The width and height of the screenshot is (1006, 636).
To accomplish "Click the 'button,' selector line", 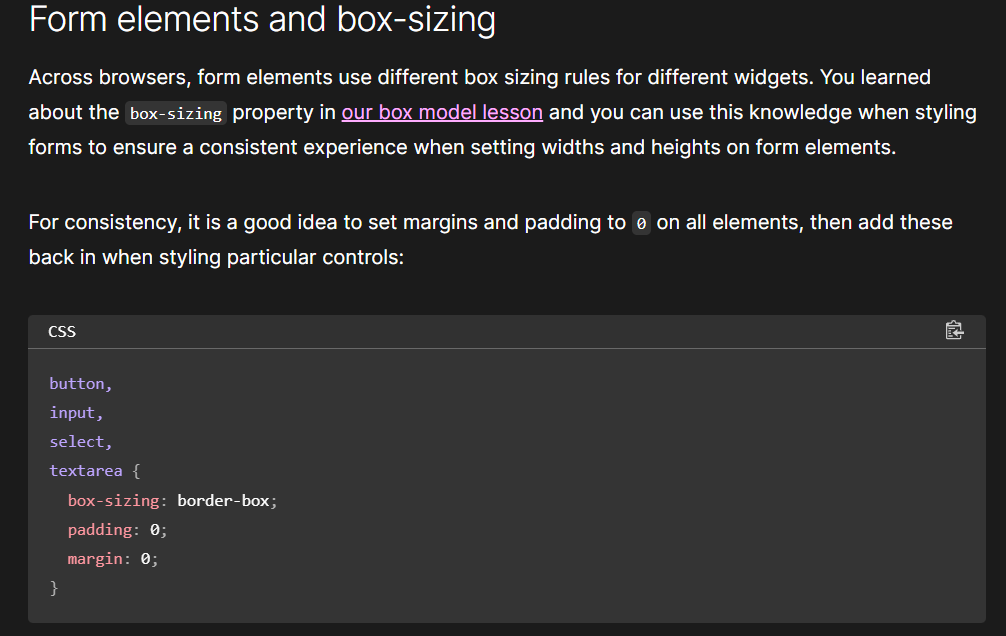I will [x=81, y=384].
